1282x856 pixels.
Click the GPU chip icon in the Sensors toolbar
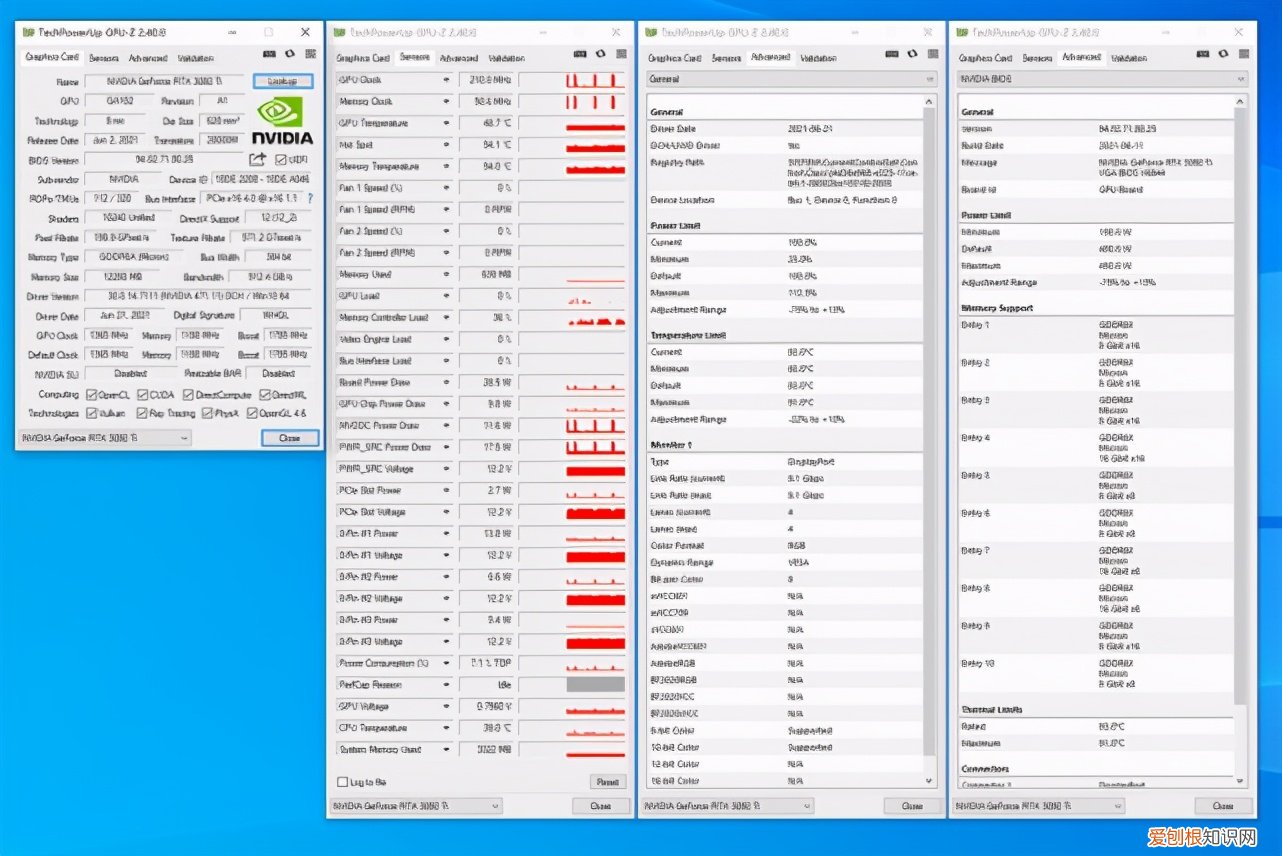tap(580, 53)
